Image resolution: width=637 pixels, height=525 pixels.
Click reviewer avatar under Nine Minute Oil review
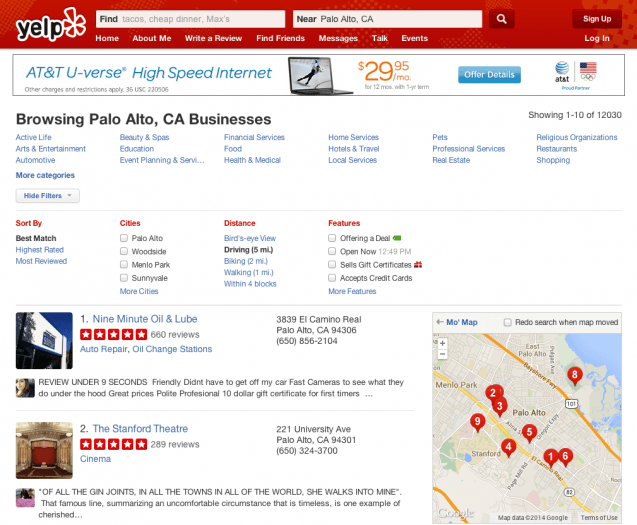(x=25, y=388)
